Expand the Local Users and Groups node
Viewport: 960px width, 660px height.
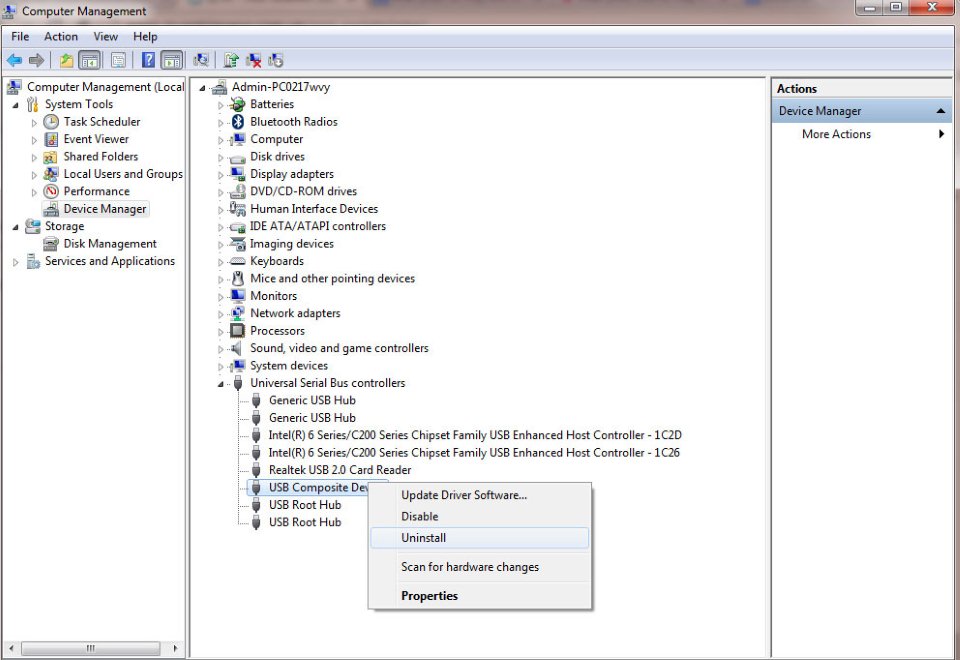pyautogui.click(x=34, y=175)
